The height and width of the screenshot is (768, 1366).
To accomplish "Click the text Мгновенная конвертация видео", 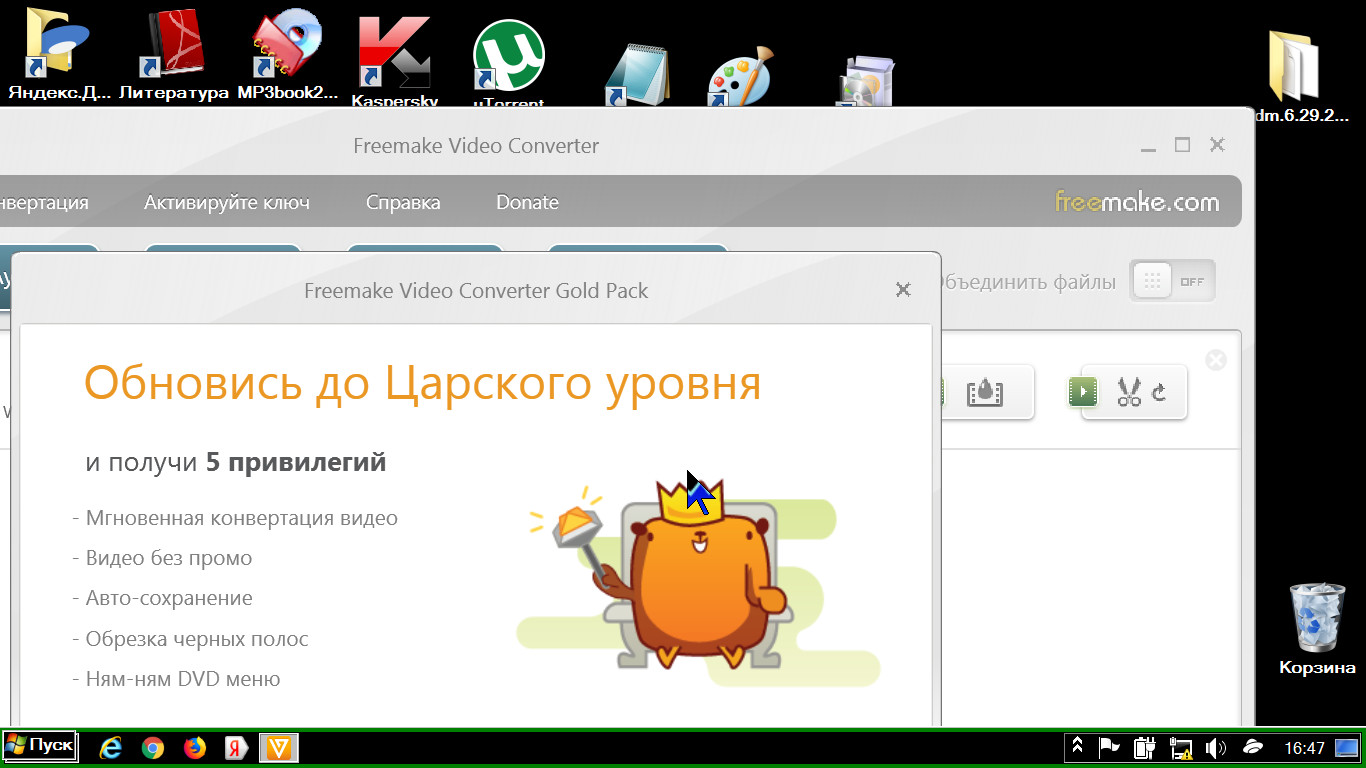I will point(242,518).
